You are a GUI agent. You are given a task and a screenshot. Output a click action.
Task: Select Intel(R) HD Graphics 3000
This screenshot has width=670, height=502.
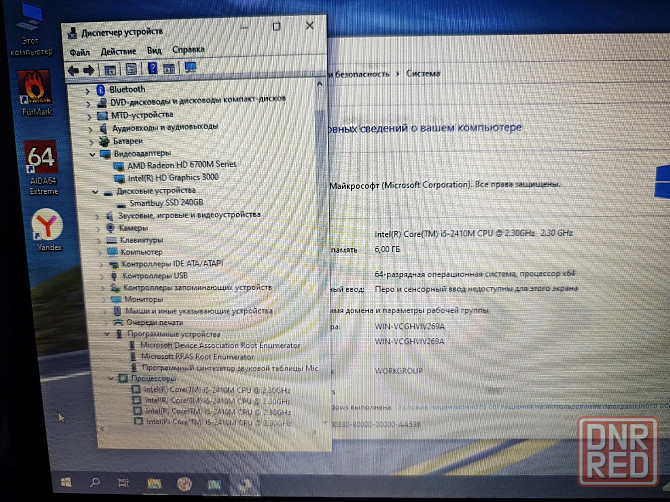click(x=173, y=177)
